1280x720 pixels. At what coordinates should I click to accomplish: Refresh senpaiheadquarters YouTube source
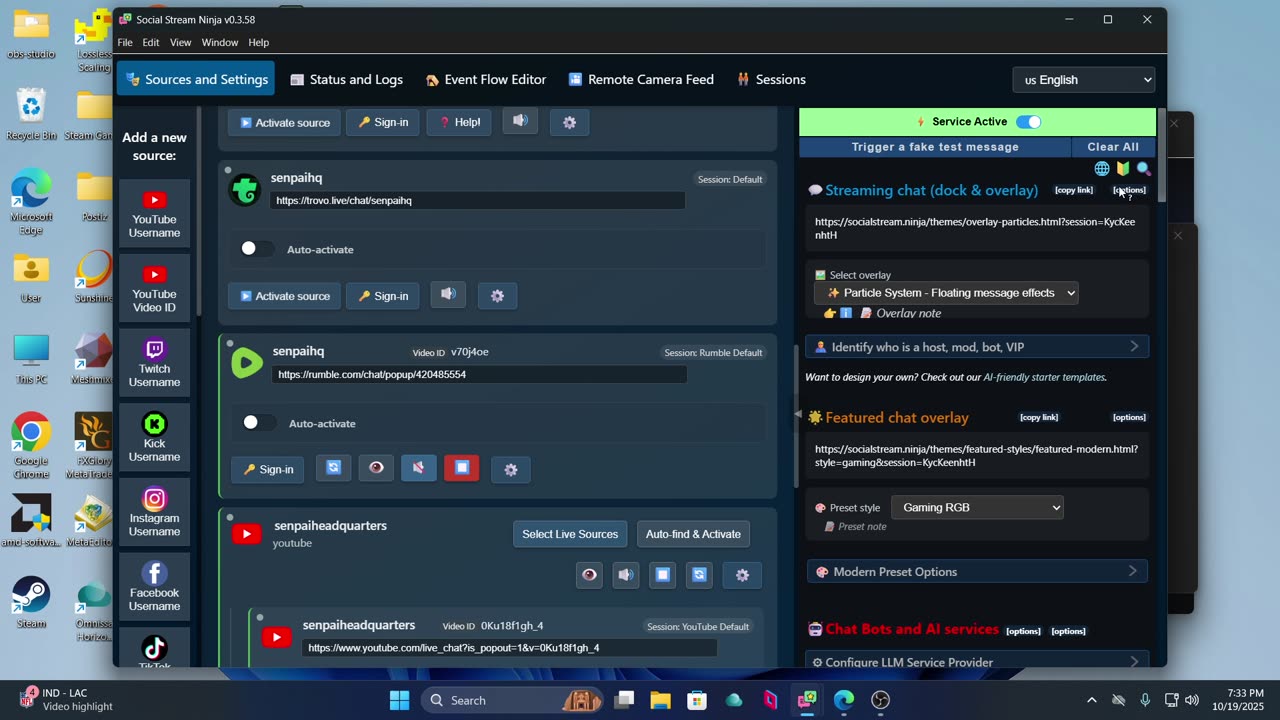[x=699, y=575]
